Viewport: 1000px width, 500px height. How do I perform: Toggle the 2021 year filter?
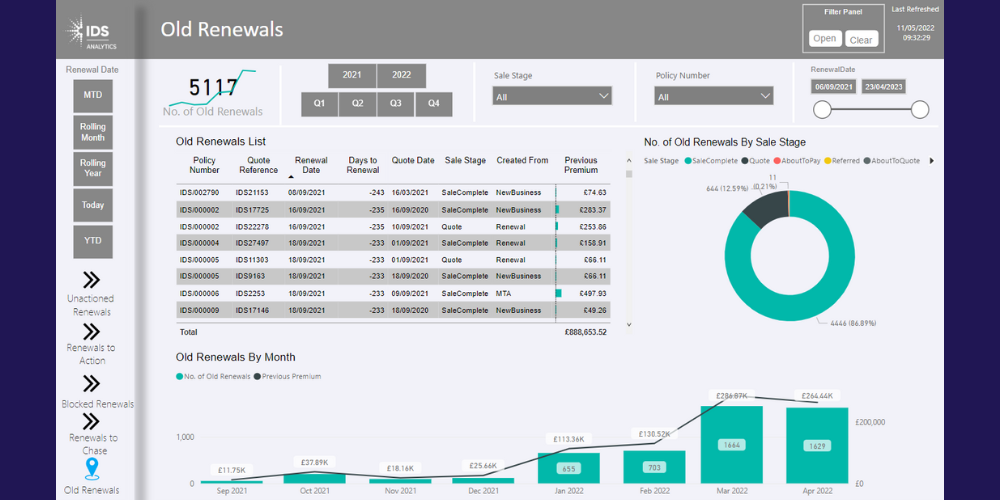[x=352, y=75]
